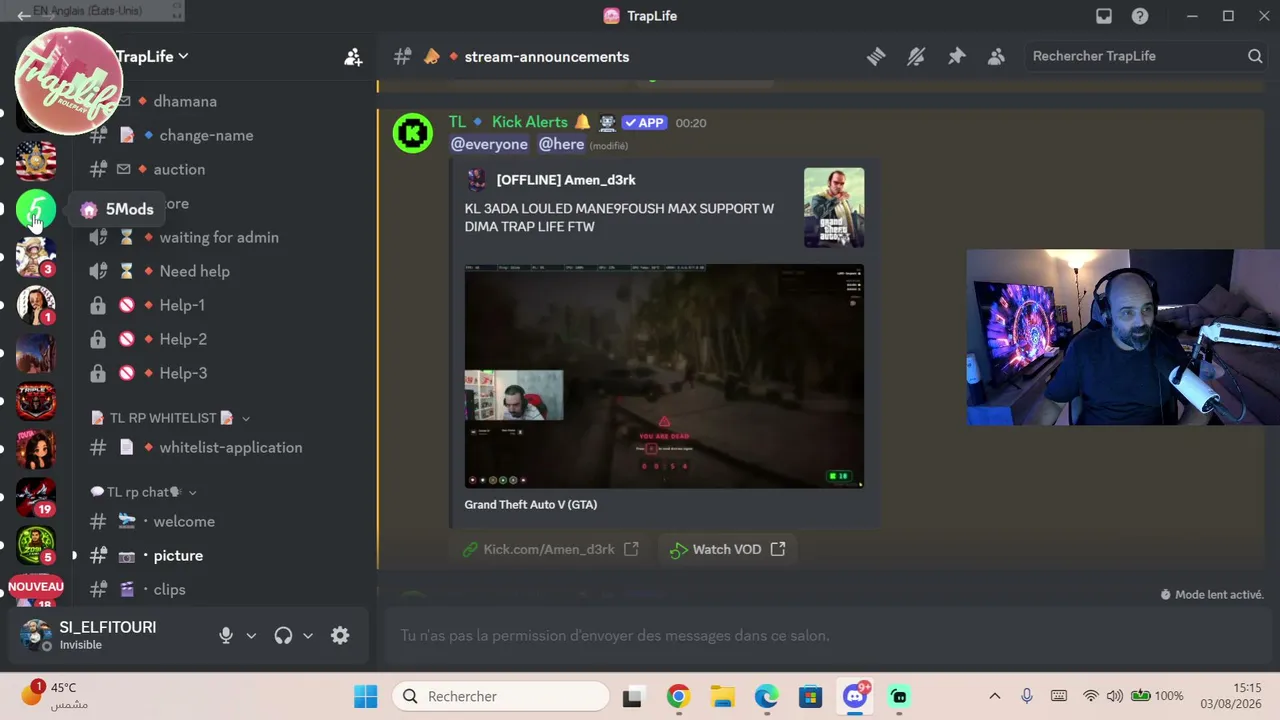Screen dimensions: 1280x720
Task: Mute the microphone
Action: (226, 635)
